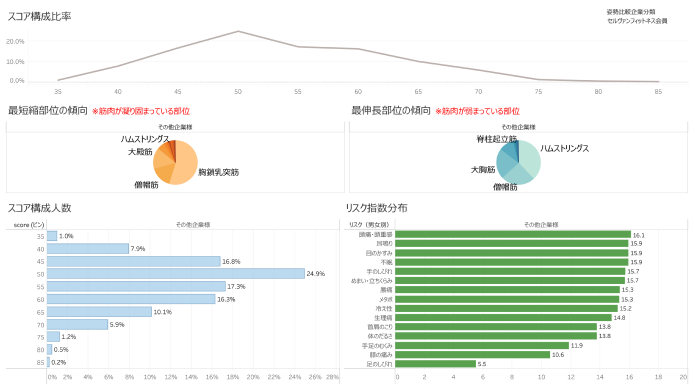Screen dimensions: 695x390
Task: Click the green risk bar valued 10.6
Action: (x=472, y=355)
